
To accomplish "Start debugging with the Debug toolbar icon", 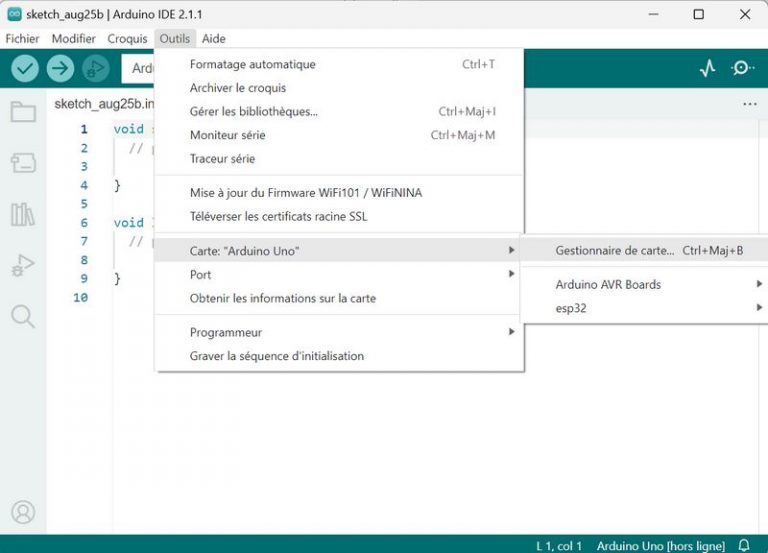I will pyautogui.click(x=96, y=68).
